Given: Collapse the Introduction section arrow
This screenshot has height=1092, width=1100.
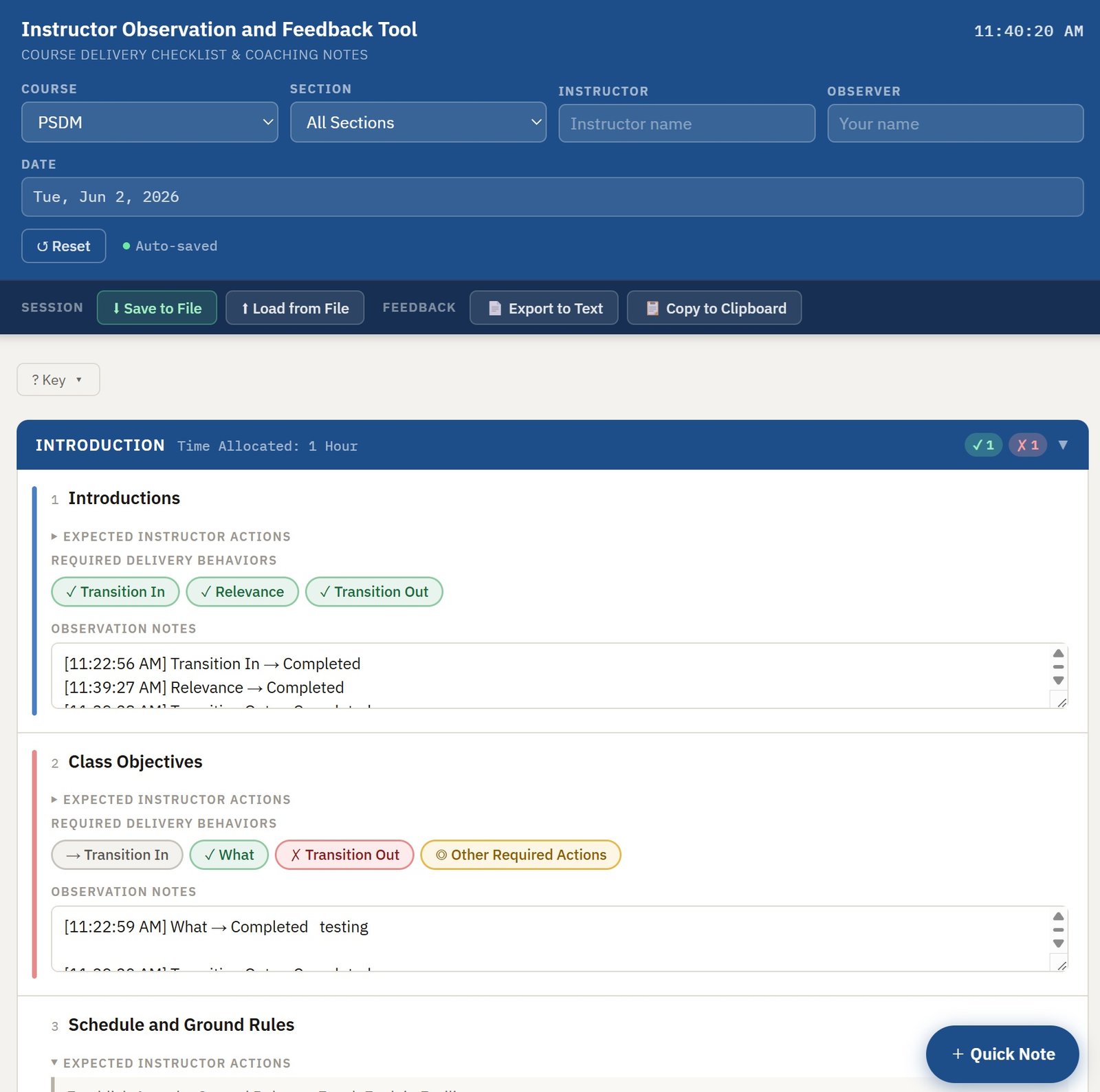Looking at the screenshot, I should coord(1063,445).
